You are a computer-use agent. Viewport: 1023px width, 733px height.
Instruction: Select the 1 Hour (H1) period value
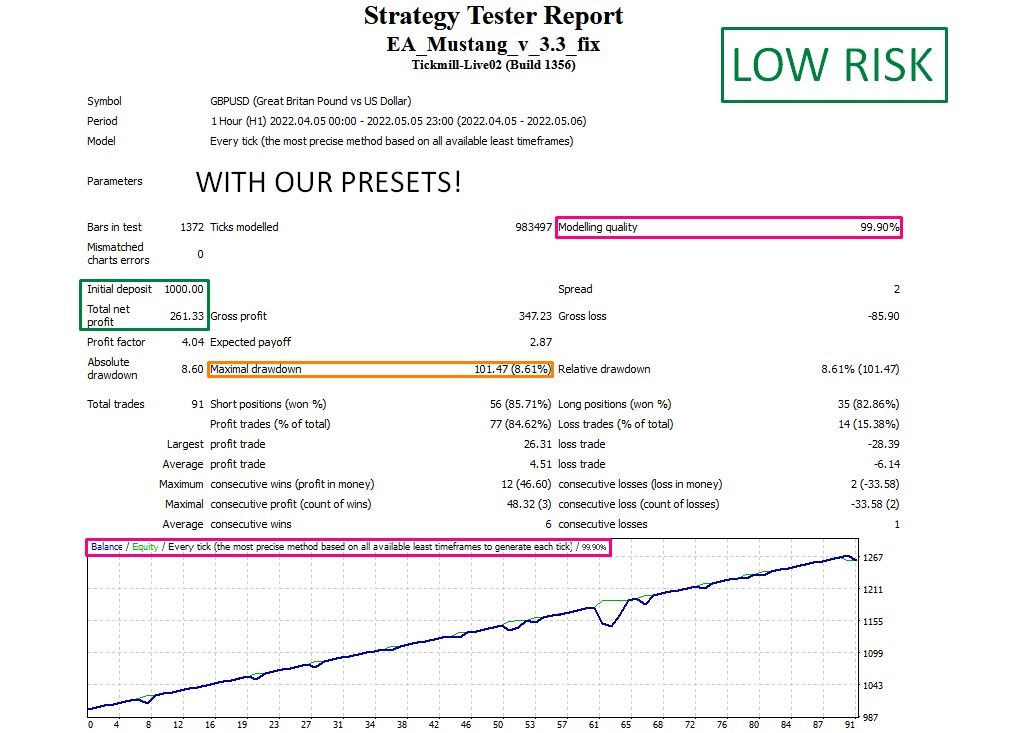(398, 121)
